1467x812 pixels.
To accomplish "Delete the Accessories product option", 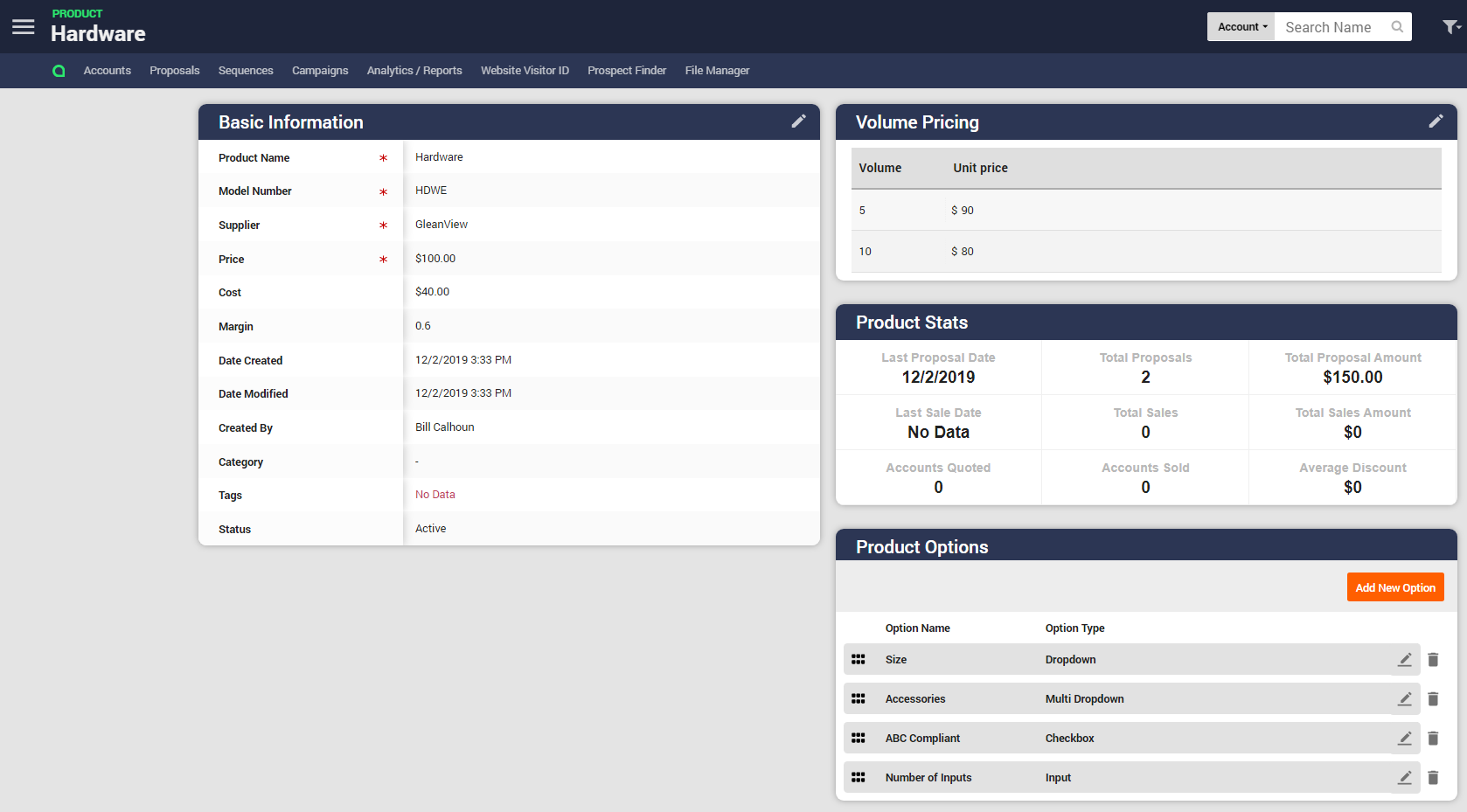I will point(1433,698).
